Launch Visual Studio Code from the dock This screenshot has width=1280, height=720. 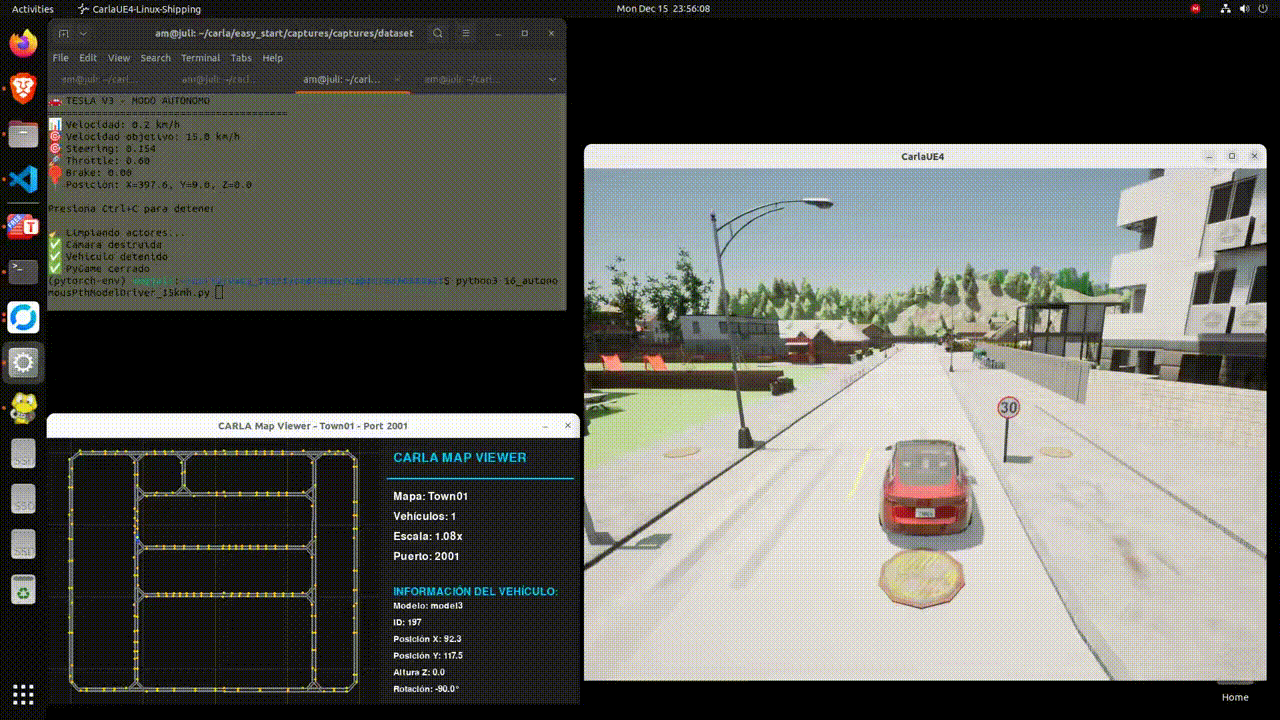(22, 179)
